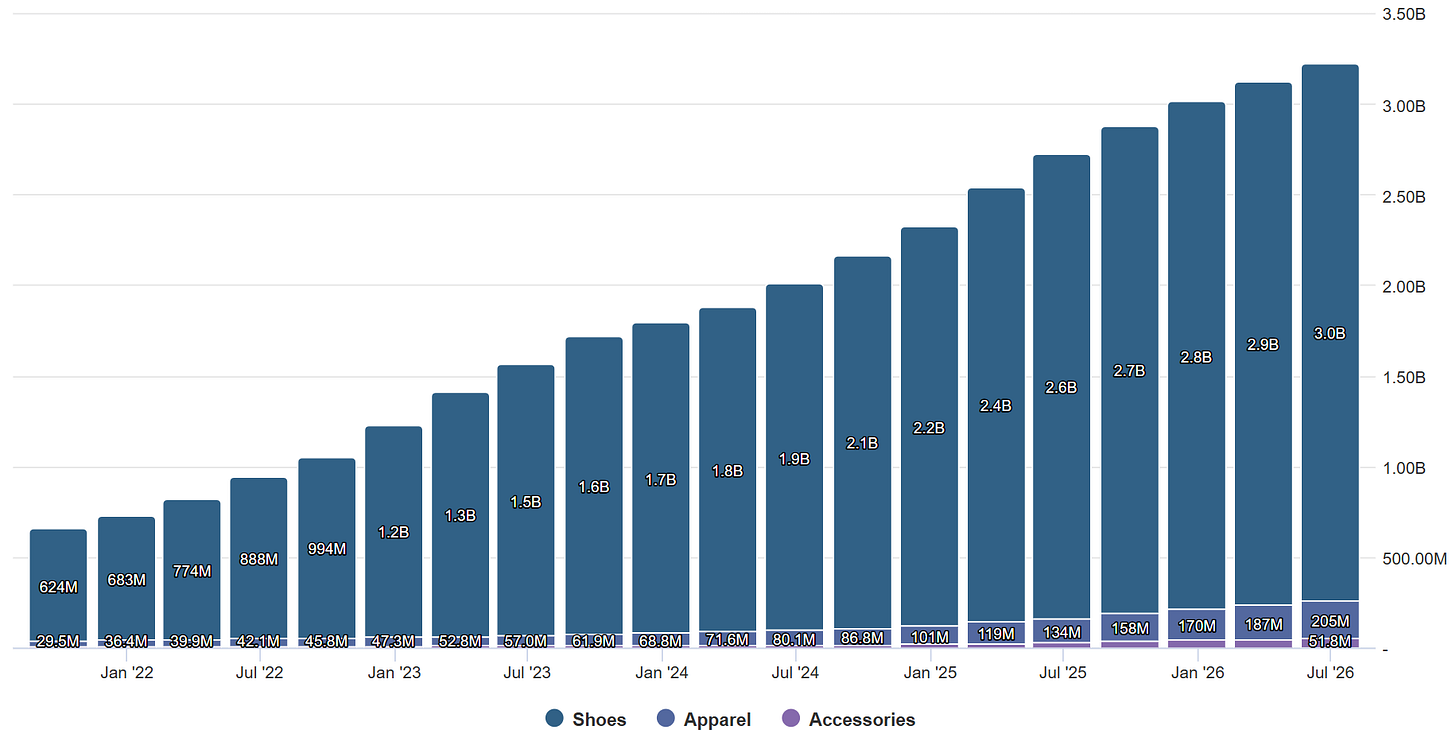The width and height of the screenshot is (1456, 741).
Task: Select the 134M Apparel value label
Action: (x=1061, y=632)
